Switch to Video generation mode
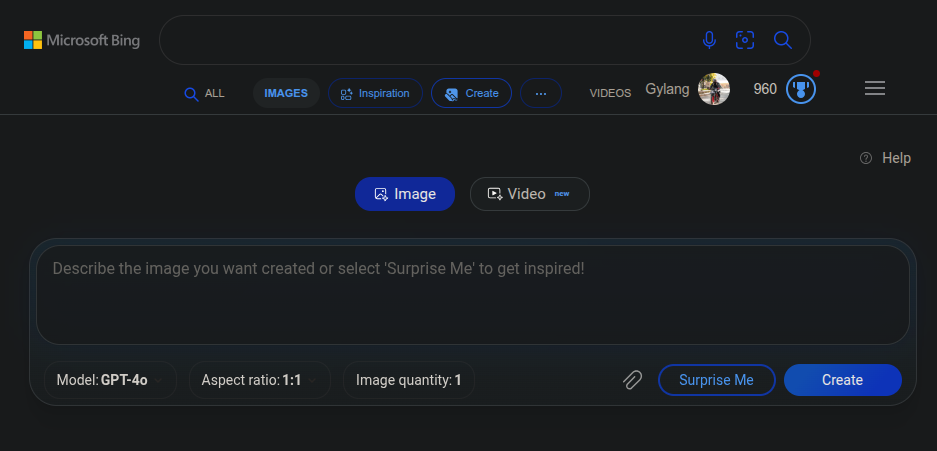 point(529,194)
